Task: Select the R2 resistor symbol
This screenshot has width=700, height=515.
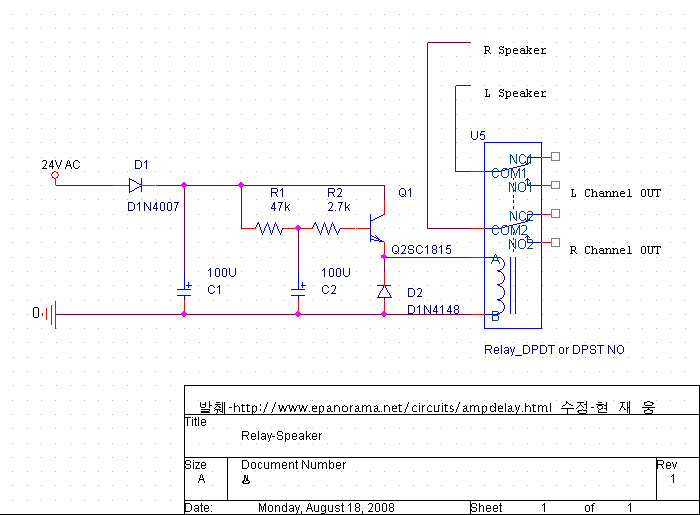Action: [x=326, y=228]
